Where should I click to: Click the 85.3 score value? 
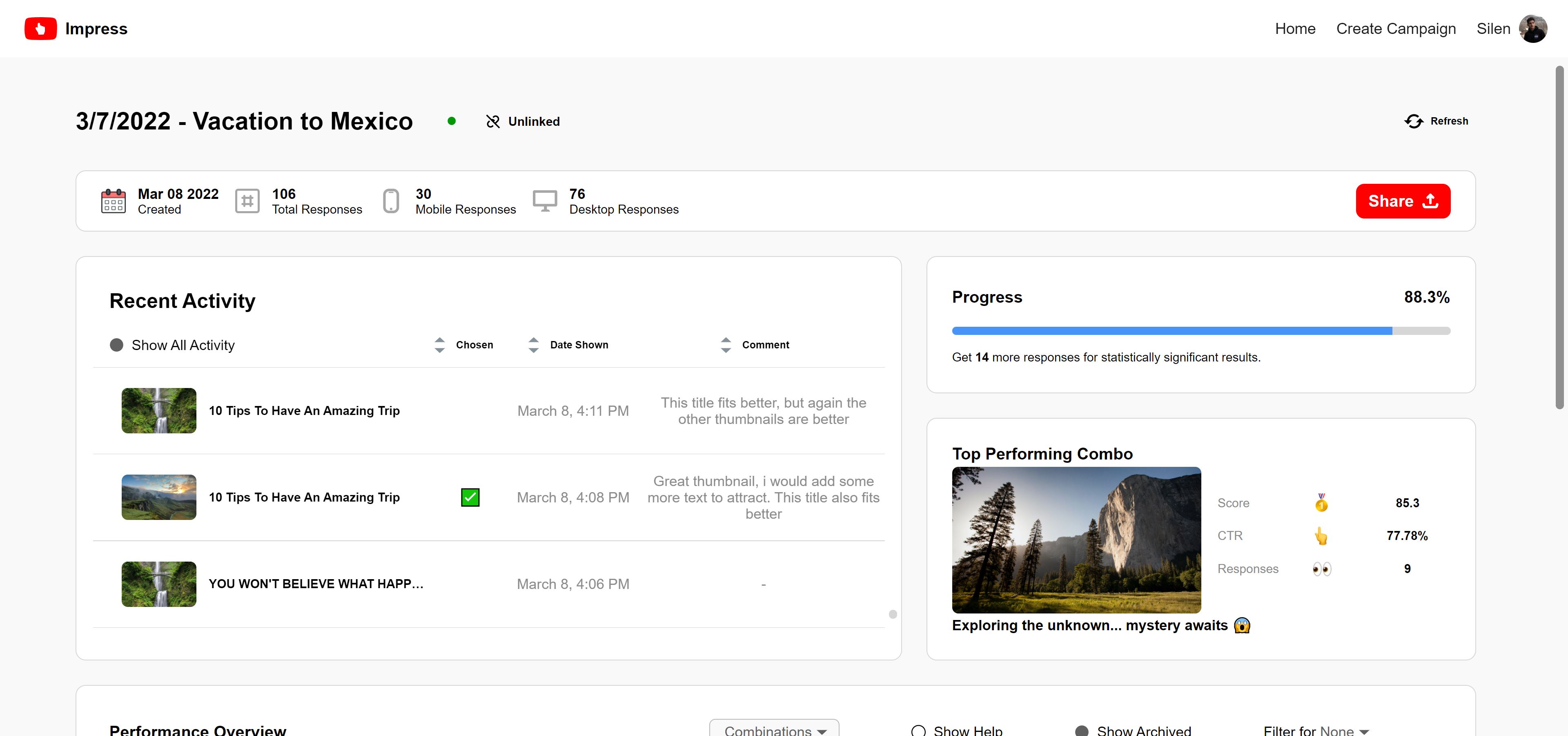[1407, 503]
